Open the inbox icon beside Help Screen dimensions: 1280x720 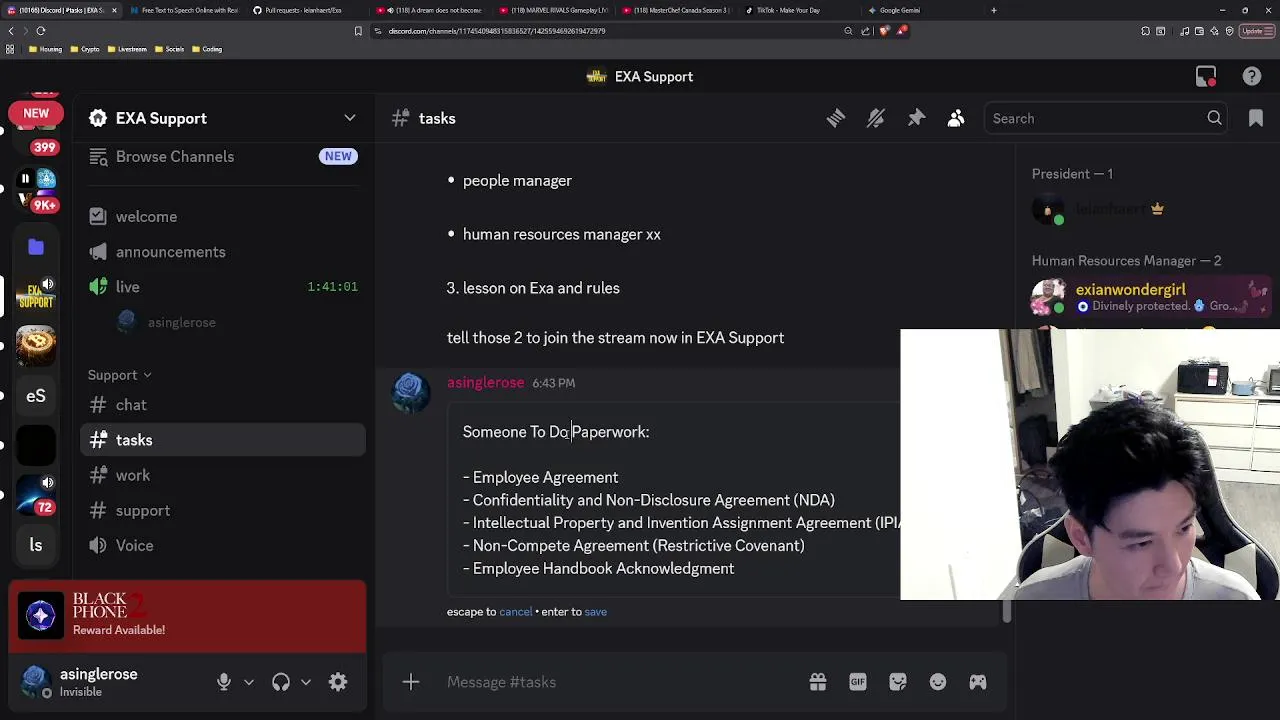tap(1206, 77)
